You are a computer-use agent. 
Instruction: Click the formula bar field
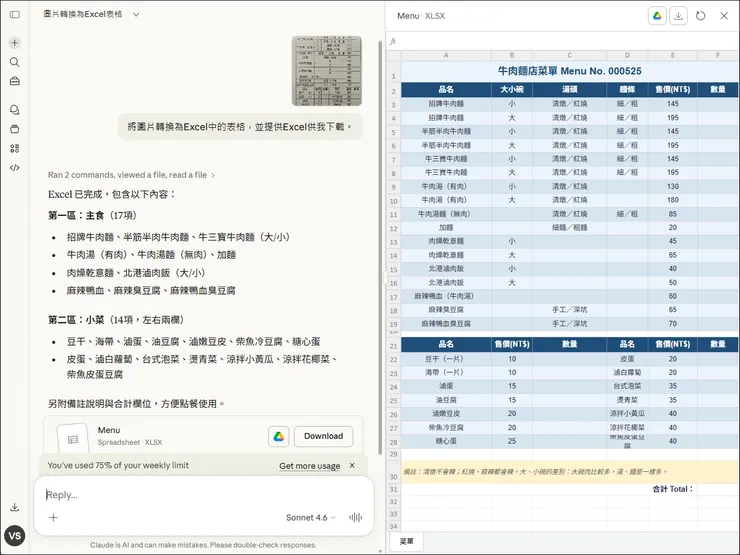[566, 42]
